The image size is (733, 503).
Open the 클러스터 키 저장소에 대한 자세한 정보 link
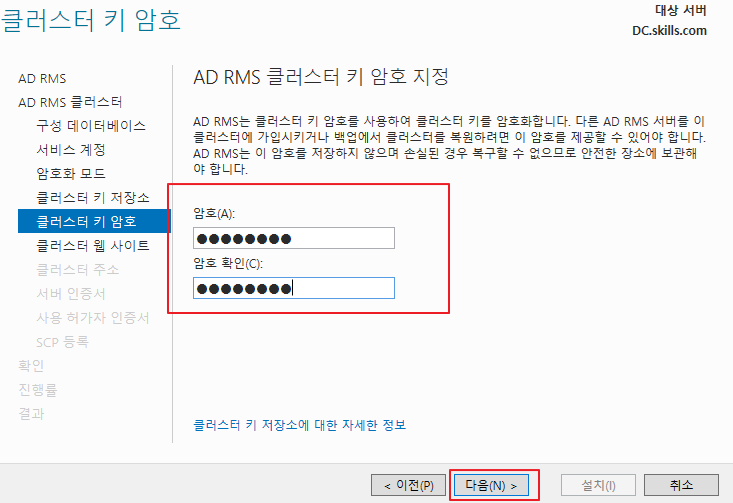(x=300, y=425)
